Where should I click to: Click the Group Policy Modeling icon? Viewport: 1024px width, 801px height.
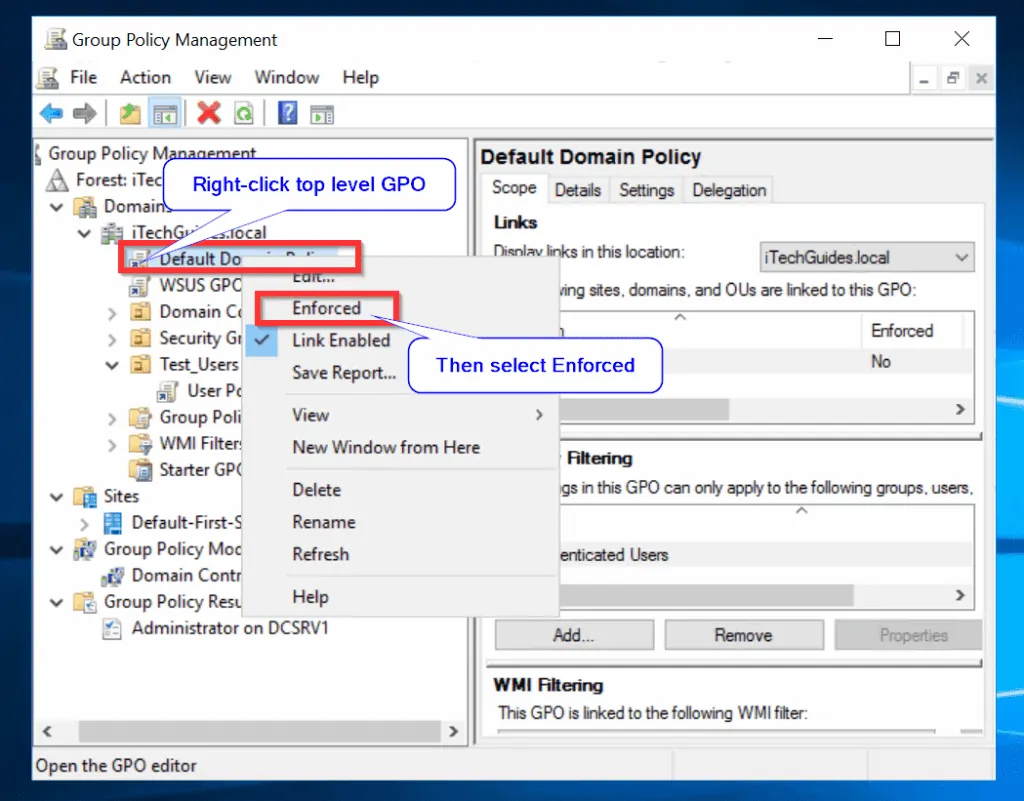point(85,549)
